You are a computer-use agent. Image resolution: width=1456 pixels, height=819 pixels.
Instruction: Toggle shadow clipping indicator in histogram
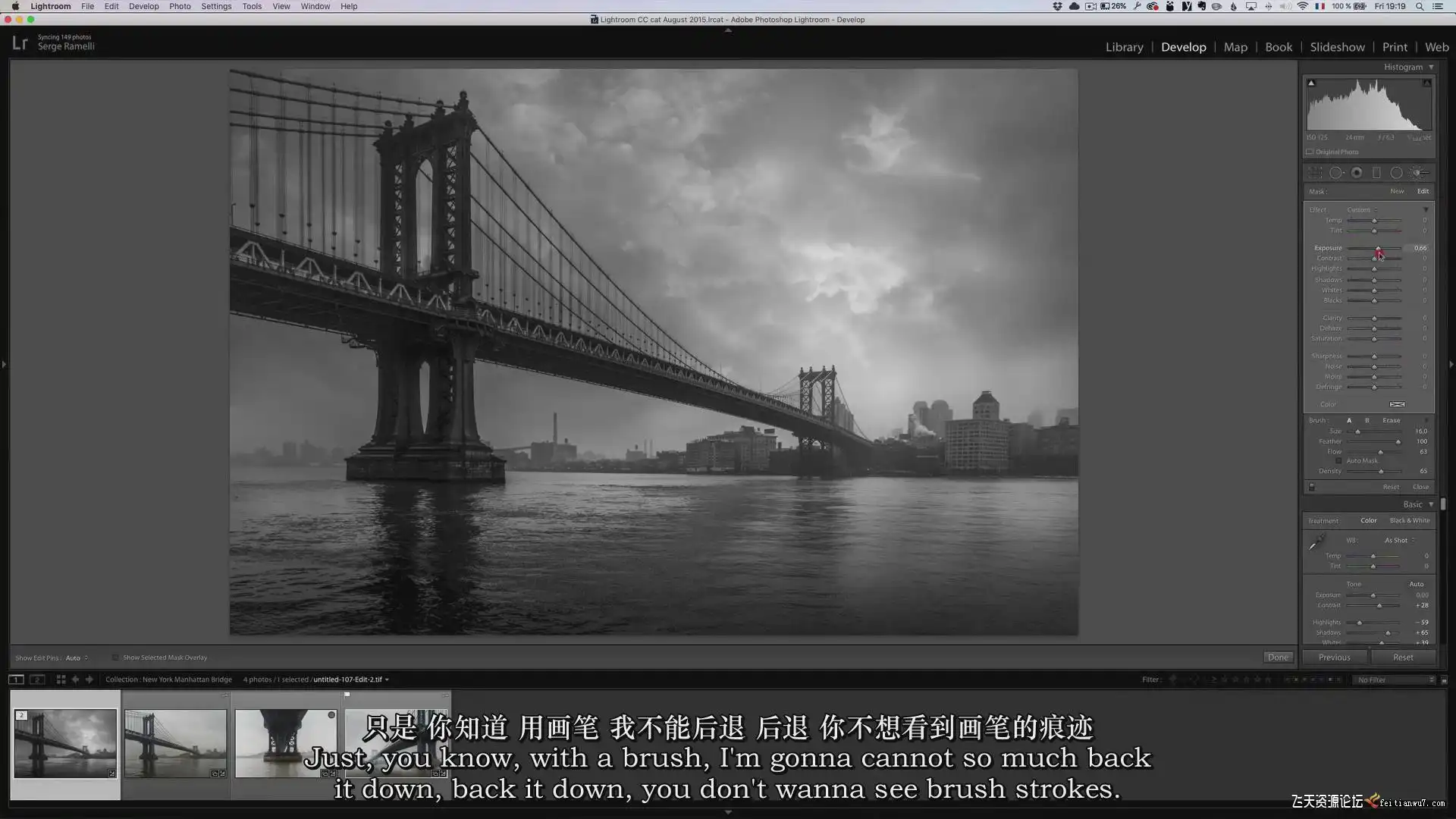(x=1311, y=83)
